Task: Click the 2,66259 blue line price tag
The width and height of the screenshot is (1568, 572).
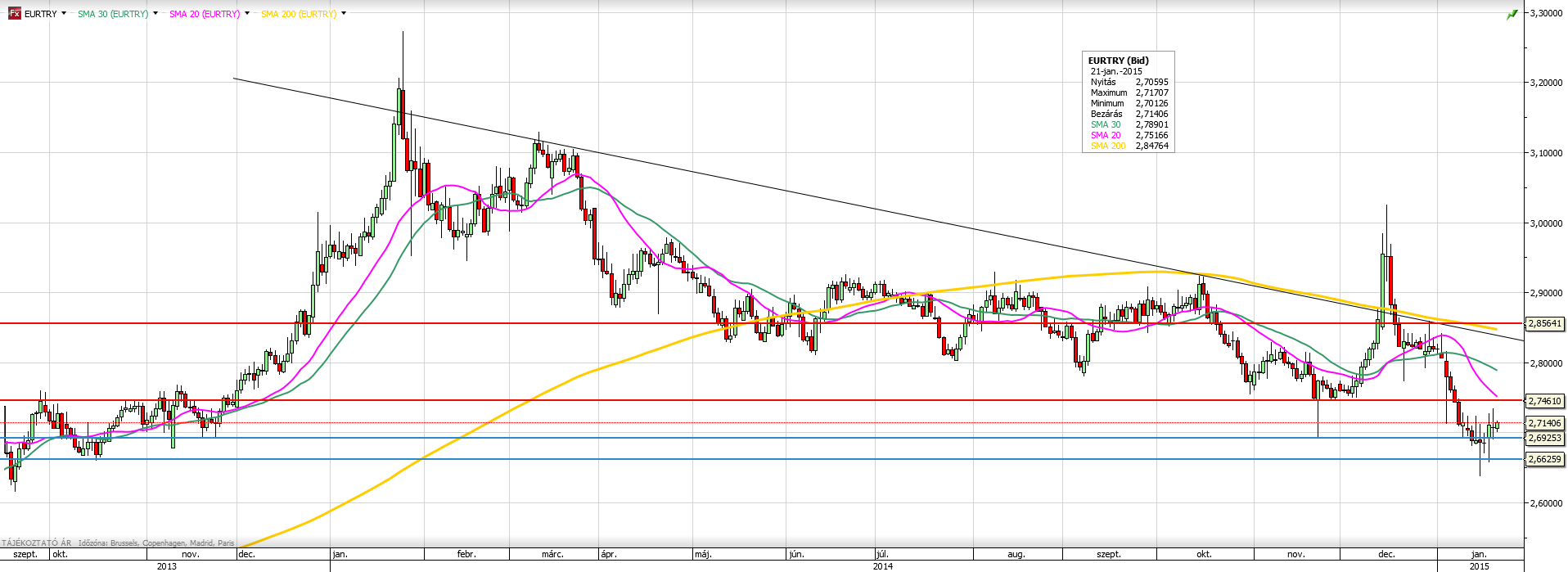Action: point(1545,459)
